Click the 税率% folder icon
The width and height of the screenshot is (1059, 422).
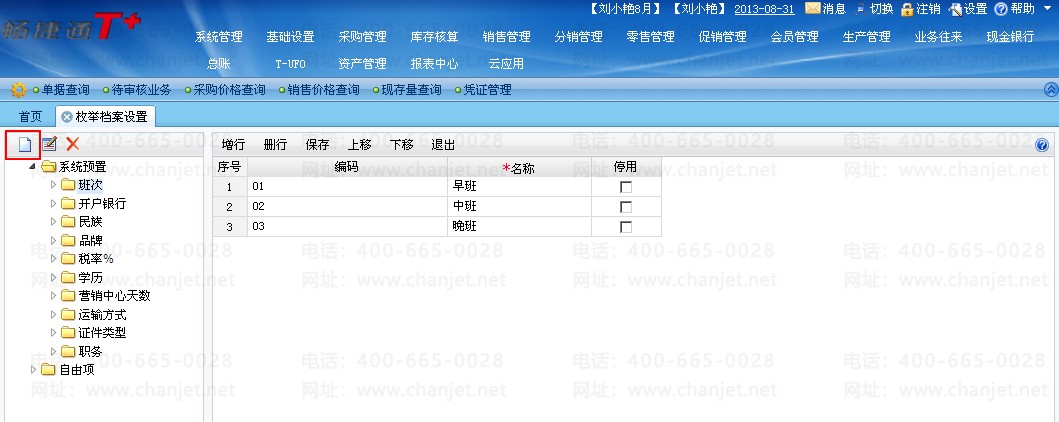[x=68, y=259]
